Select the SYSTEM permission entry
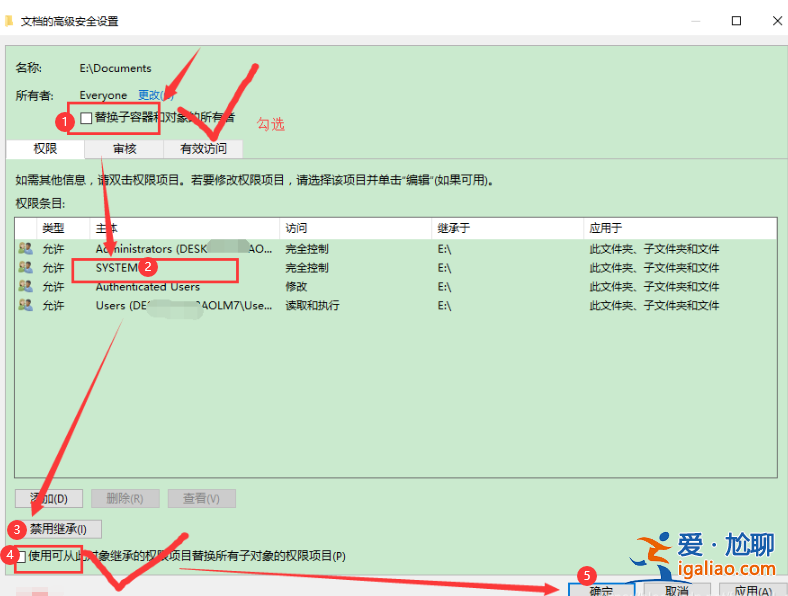This screenshot has height=596, width=788. pos(396,268)
